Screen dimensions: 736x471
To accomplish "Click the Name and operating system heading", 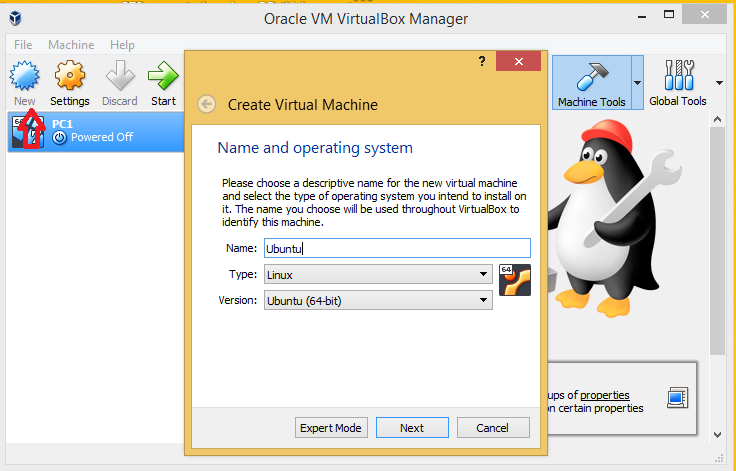I will [x=315, y=148].
